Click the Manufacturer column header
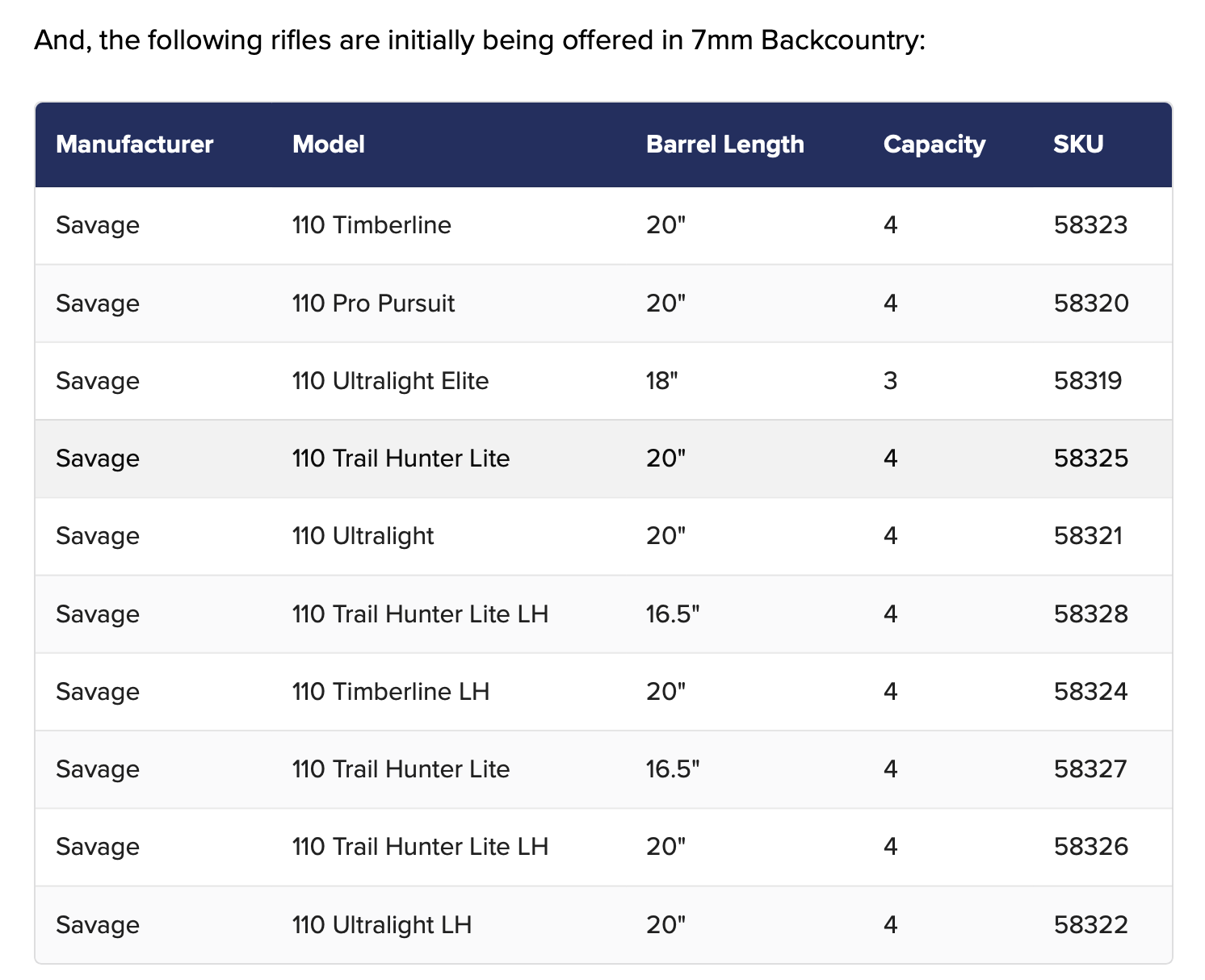 coord(134,144)
